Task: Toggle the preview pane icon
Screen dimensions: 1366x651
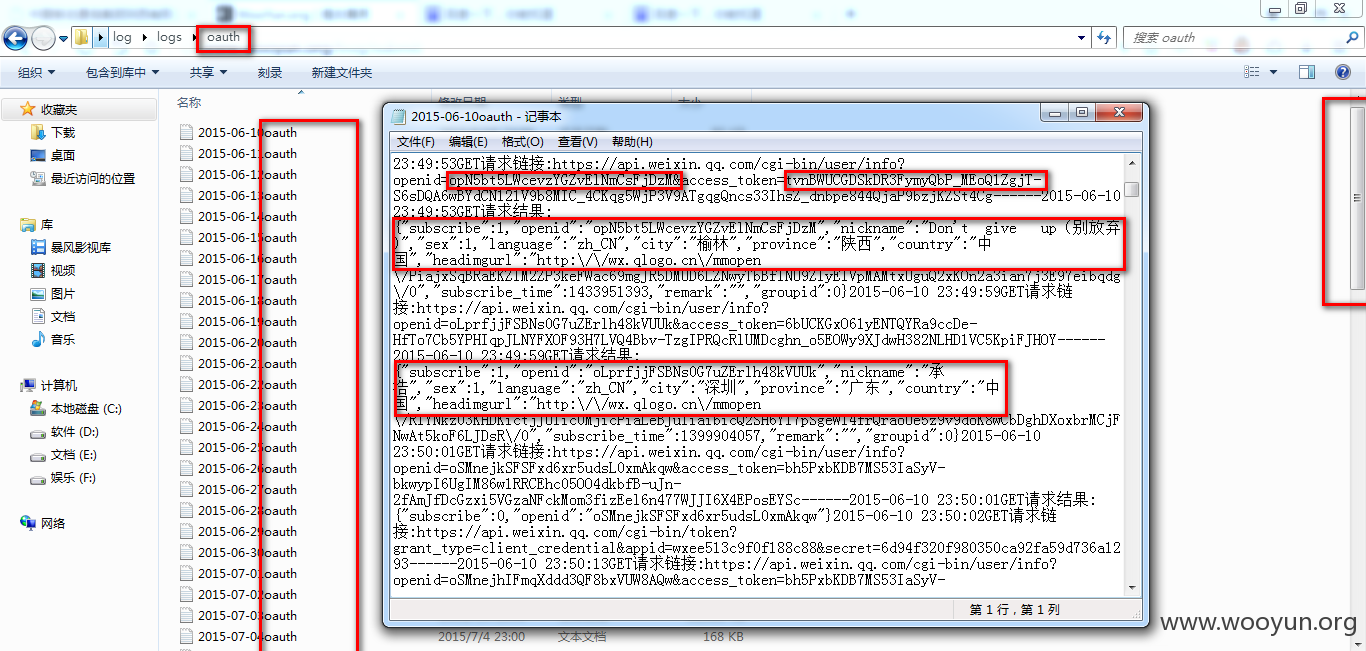Action: (x=1306, y=72)
